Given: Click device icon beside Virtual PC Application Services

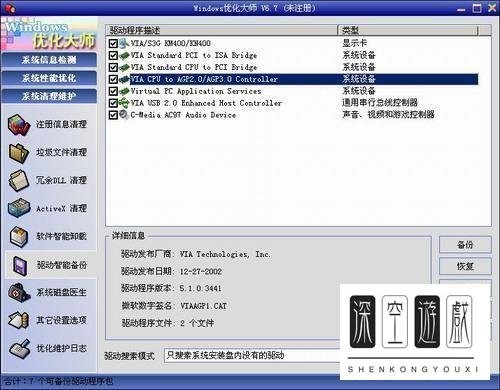Looking at the screenshot, I should [124, 91].
